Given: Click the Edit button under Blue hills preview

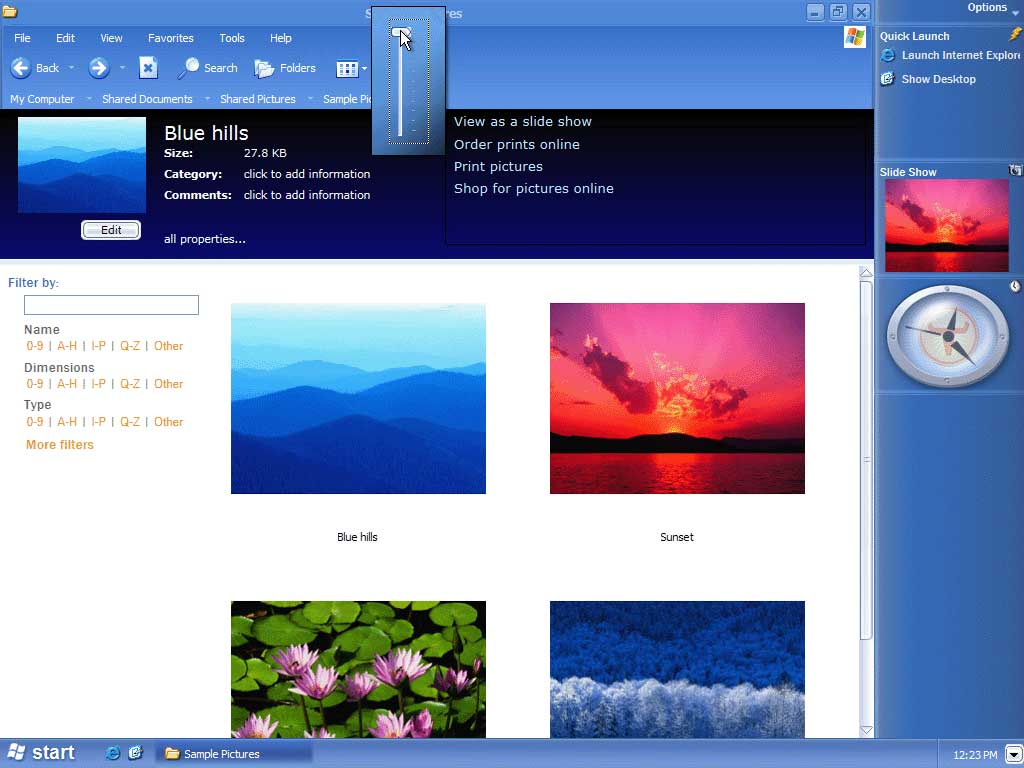Looking at the screenshot, I should pos(111,230).
